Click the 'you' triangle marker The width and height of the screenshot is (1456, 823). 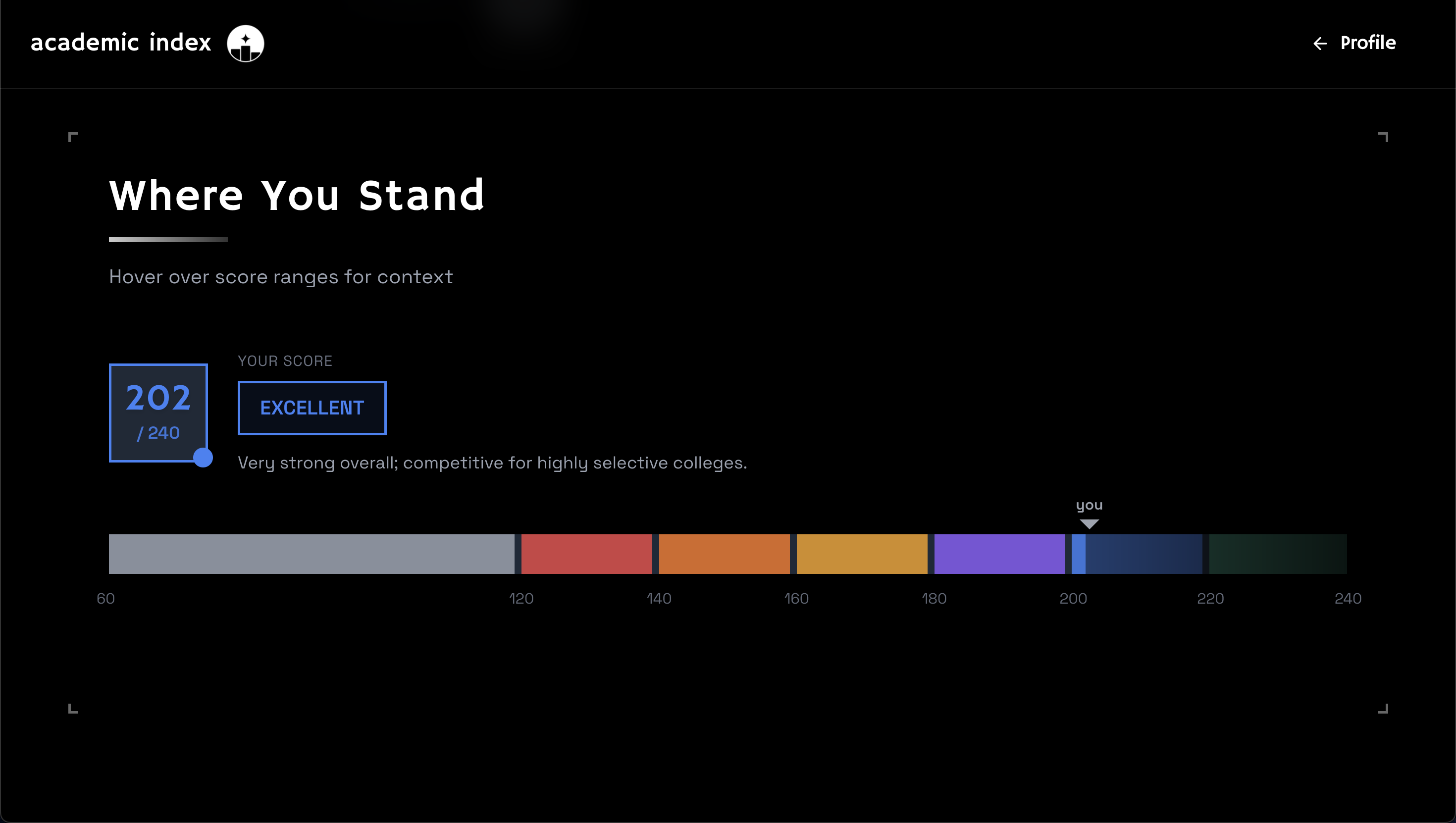click(x=1089, y=524)
